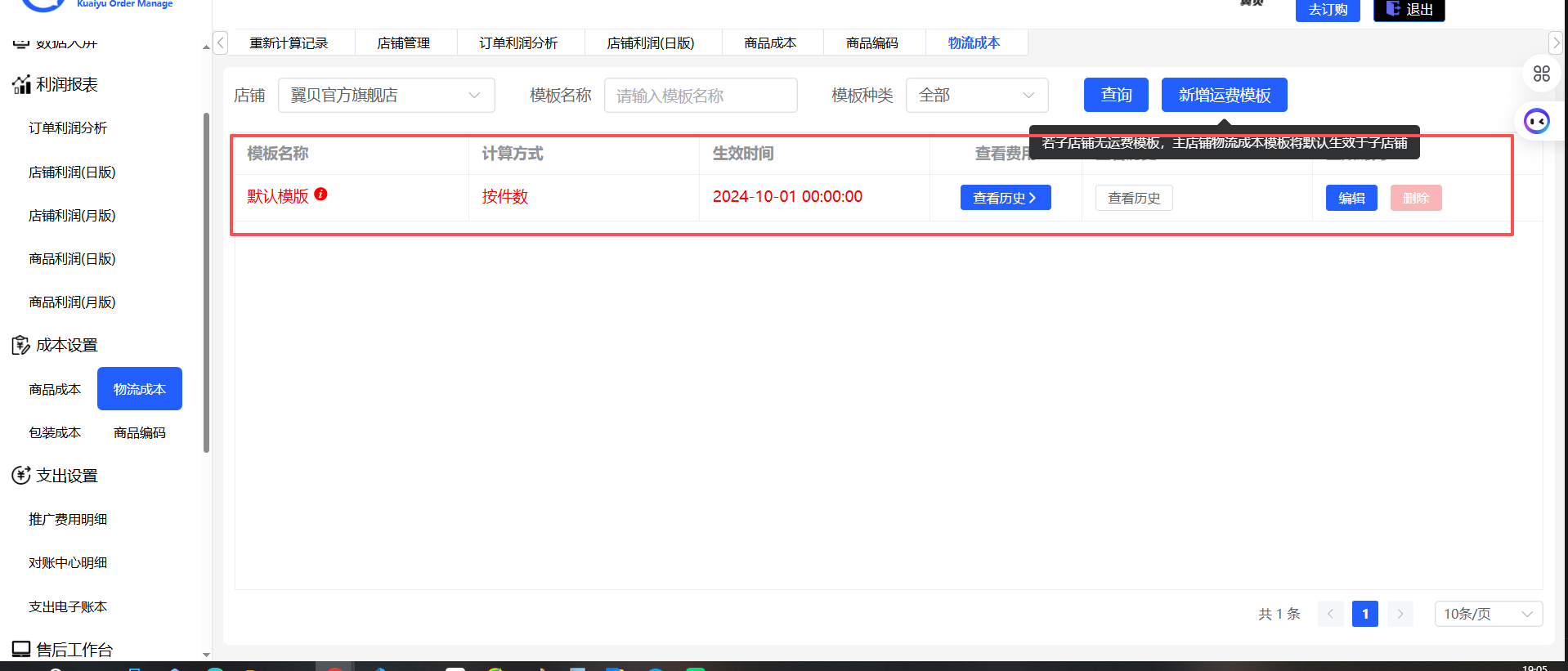Image resolution: width=1568 pixels, height=671 pixels.
Task: Click the 新增运费模板 button
Action: tap(1224, 95)
